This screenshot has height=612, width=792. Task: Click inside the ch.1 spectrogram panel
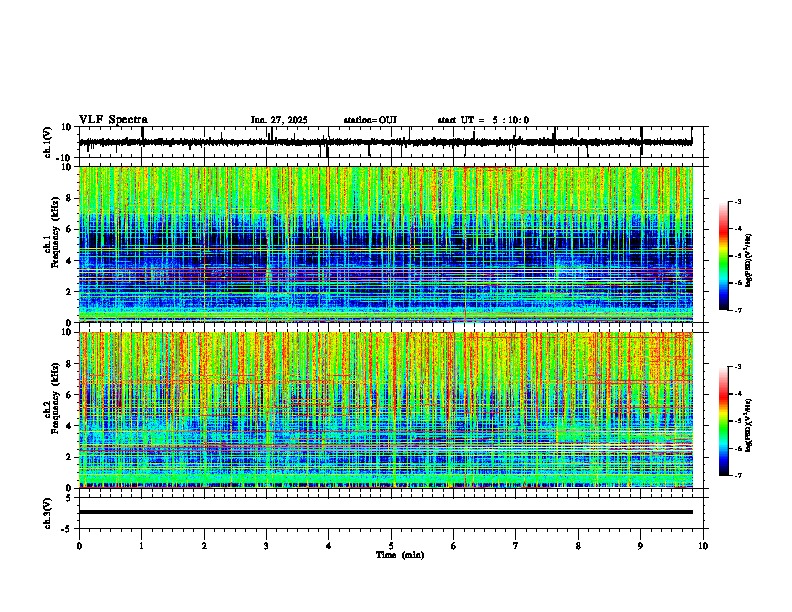tap(385, 244)
